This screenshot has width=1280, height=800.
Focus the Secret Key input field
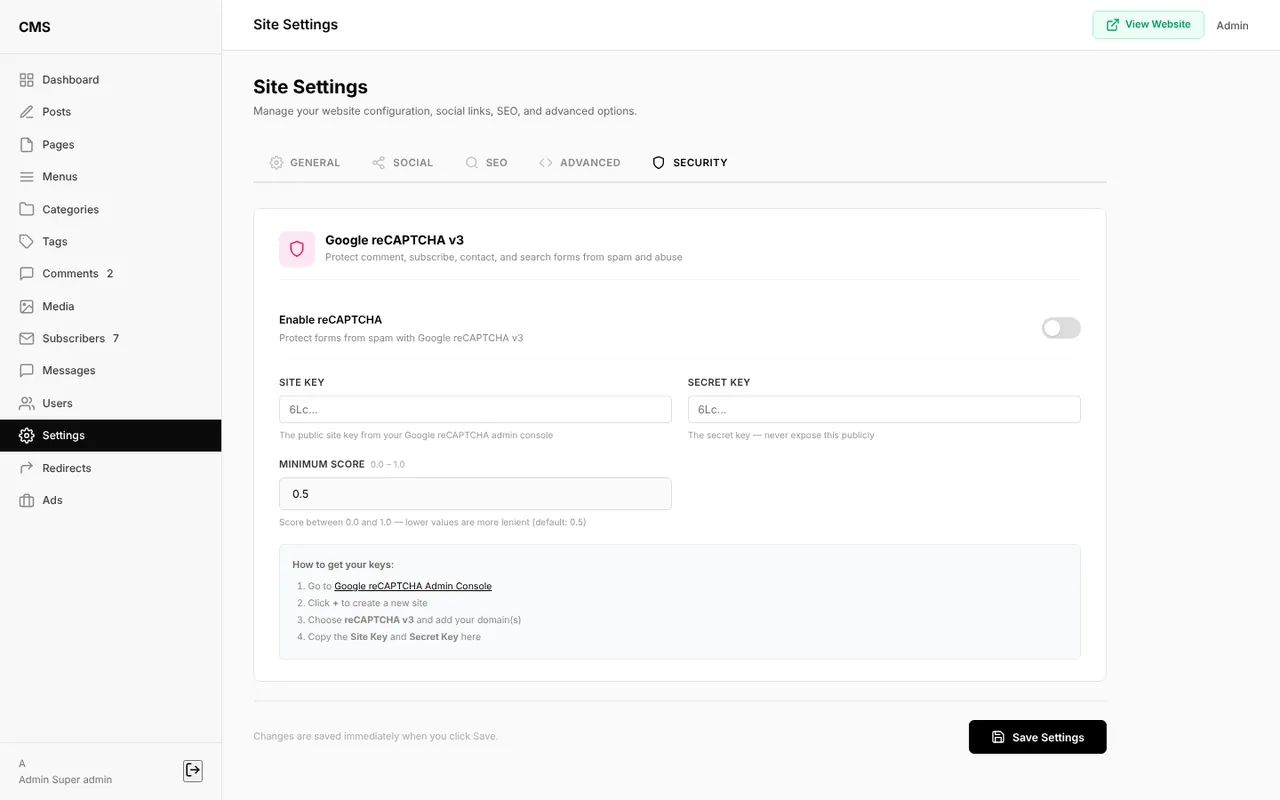[884, 409]
